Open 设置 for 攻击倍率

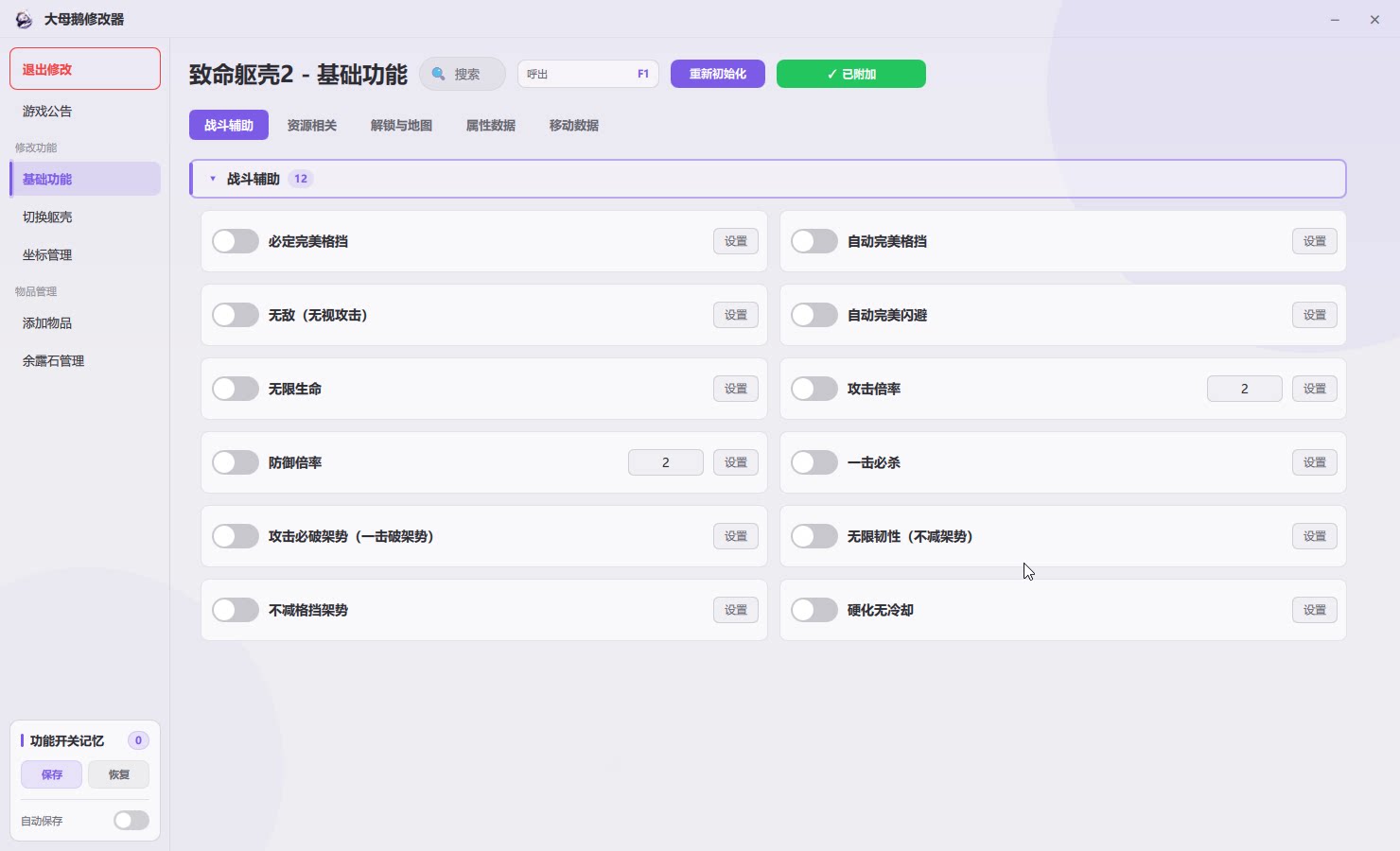(x=1315, y=389)
